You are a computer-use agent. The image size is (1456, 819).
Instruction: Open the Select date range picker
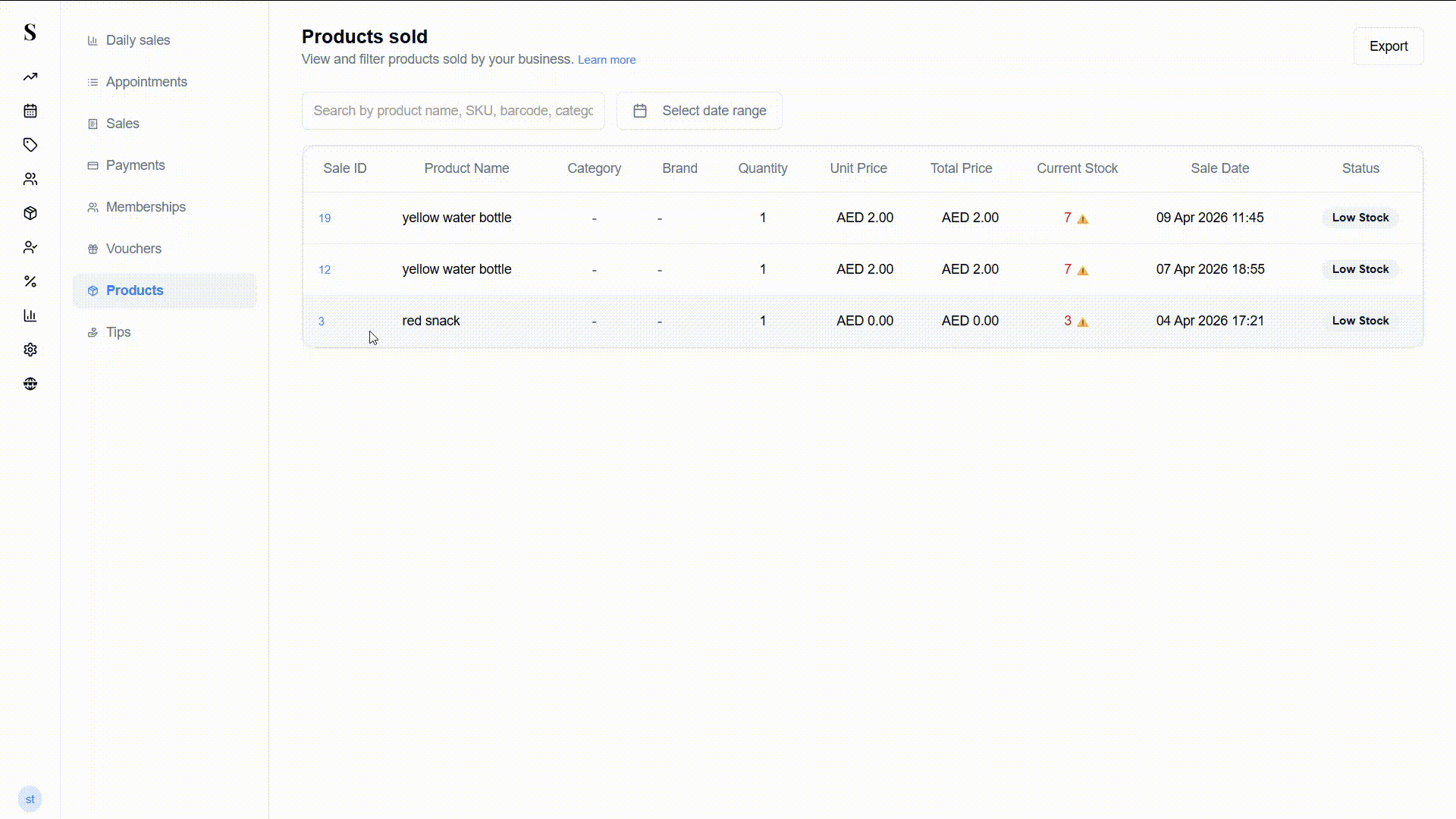coord(698,111)
